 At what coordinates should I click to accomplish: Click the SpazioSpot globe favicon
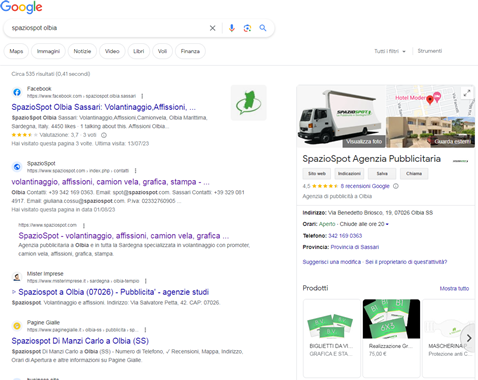point(17,167)
